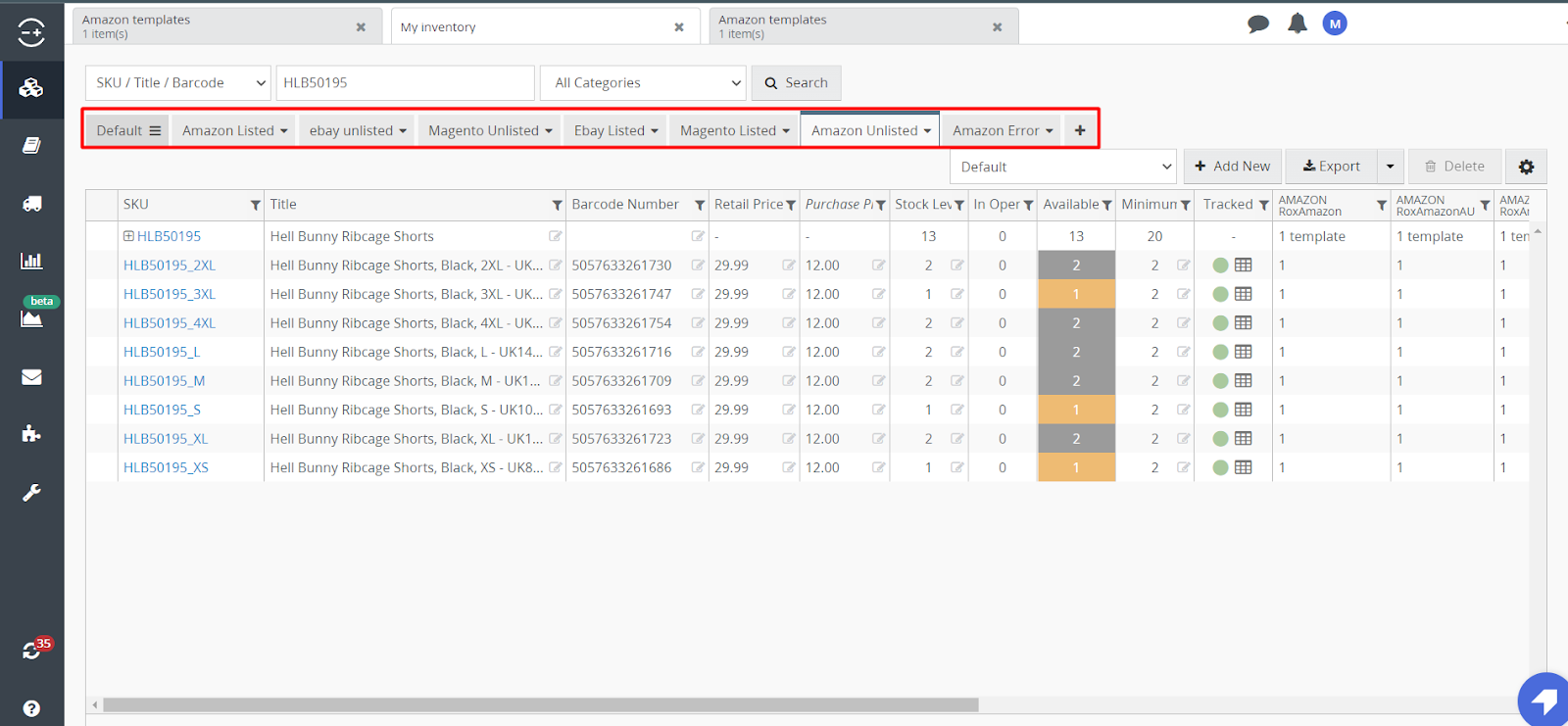This screenshot has height=726, width=1568.
Task: Switch to the My inventory tab
Action: click(545, 27)
